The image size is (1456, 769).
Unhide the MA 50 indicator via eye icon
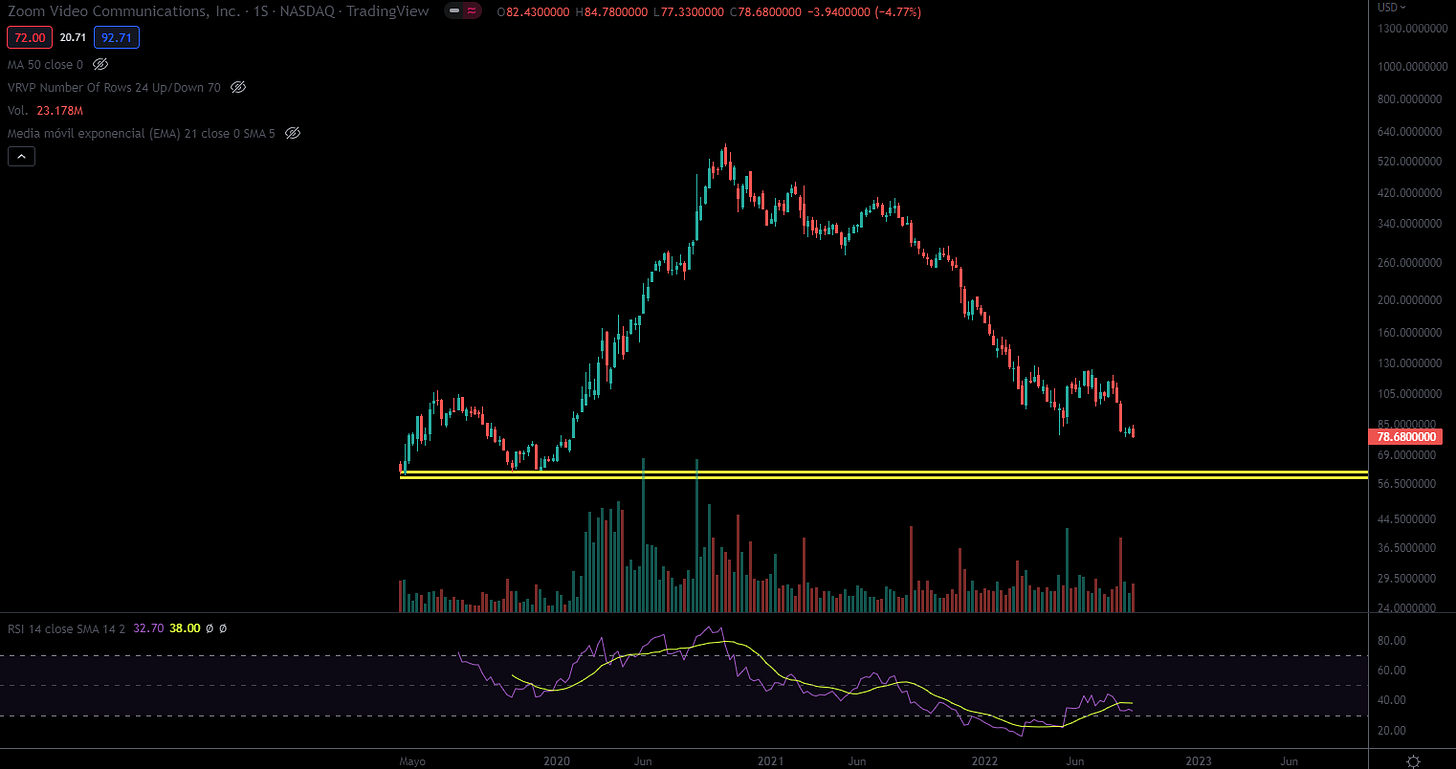pos(99,64)
